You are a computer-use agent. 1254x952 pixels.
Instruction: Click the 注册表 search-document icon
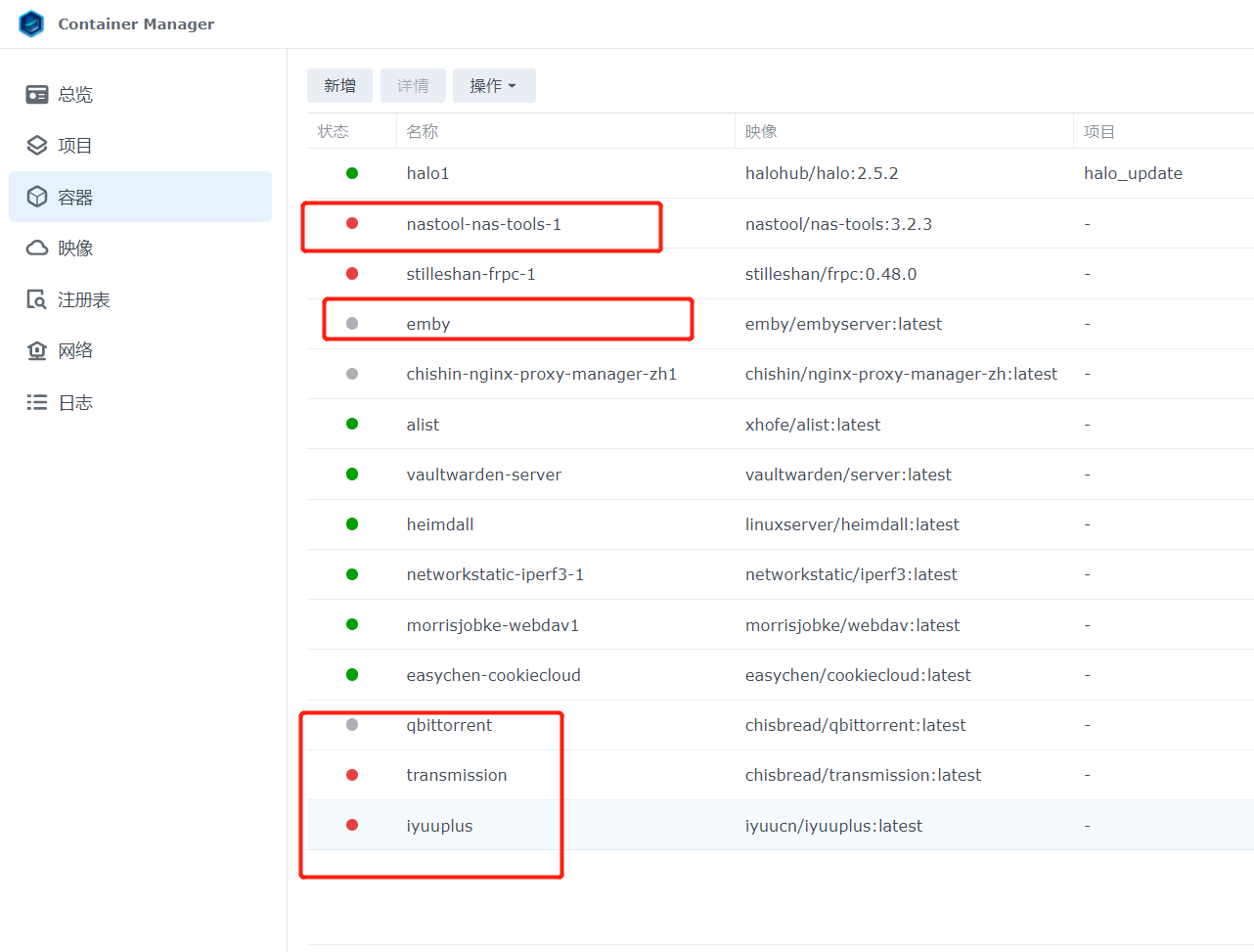point(37,299)
